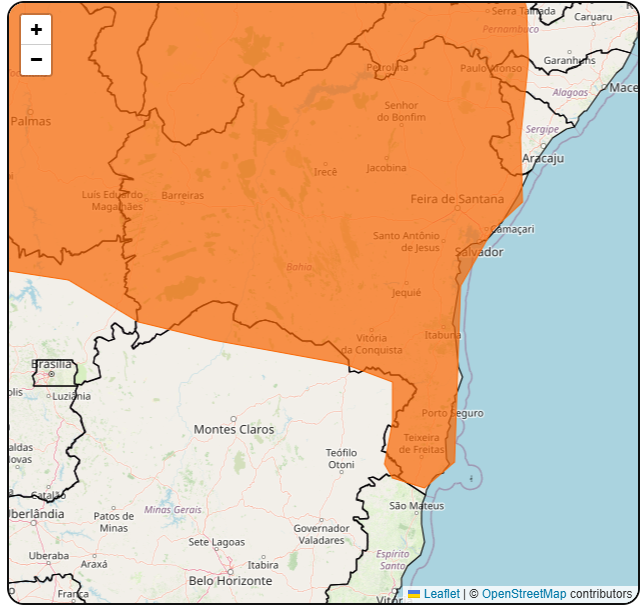This screenshot has width=642, height=610.
Task: Click the Porto Seguro label
Action: [452, 413]
